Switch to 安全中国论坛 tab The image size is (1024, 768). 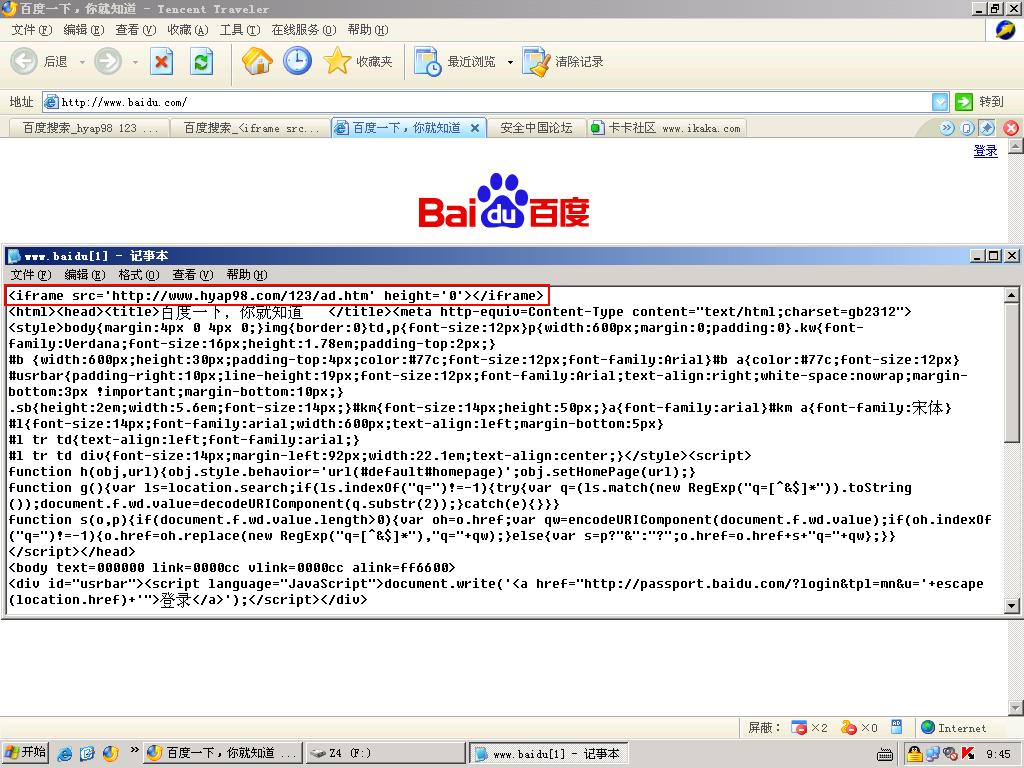536,128
